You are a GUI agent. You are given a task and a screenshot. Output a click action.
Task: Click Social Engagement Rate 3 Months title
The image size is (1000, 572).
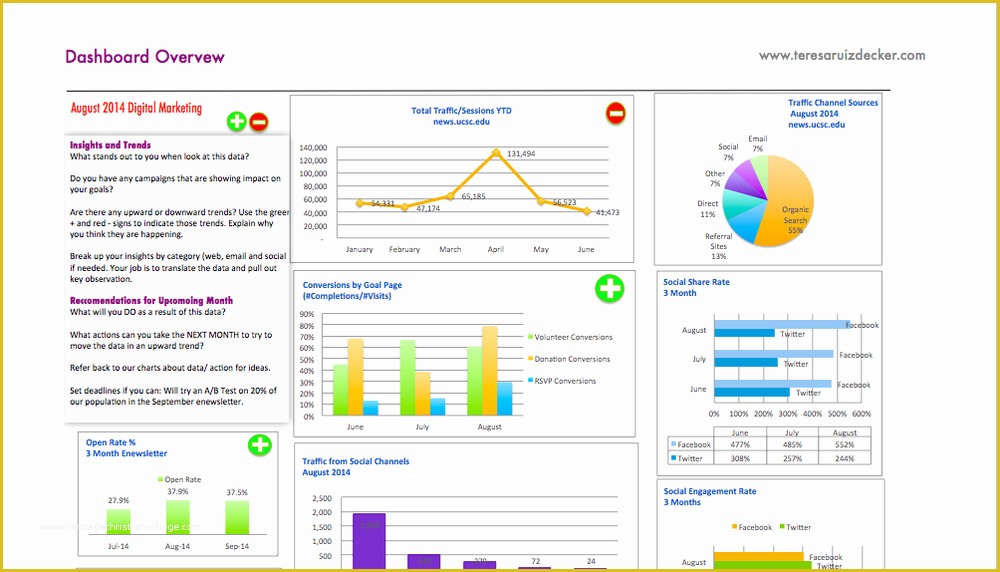[710, 497]
